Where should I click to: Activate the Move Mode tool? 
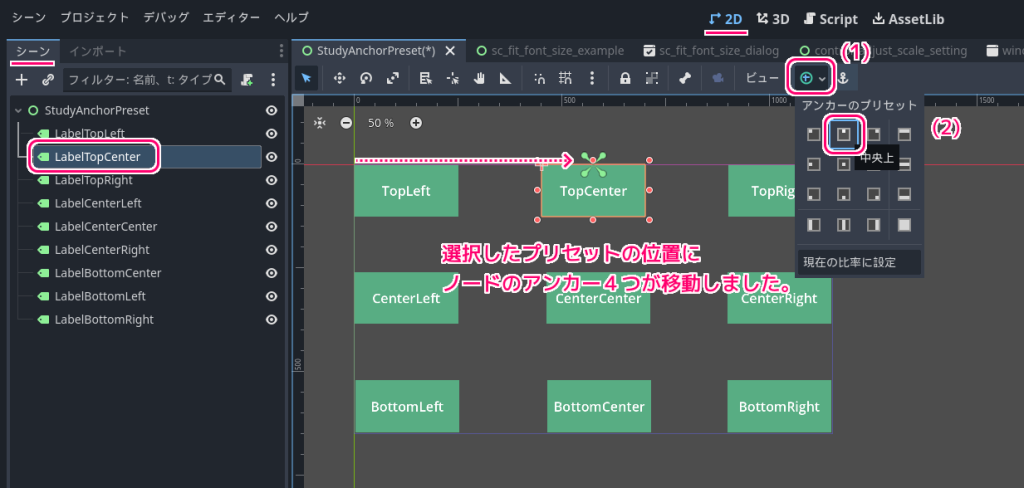(x=339, y=78)
